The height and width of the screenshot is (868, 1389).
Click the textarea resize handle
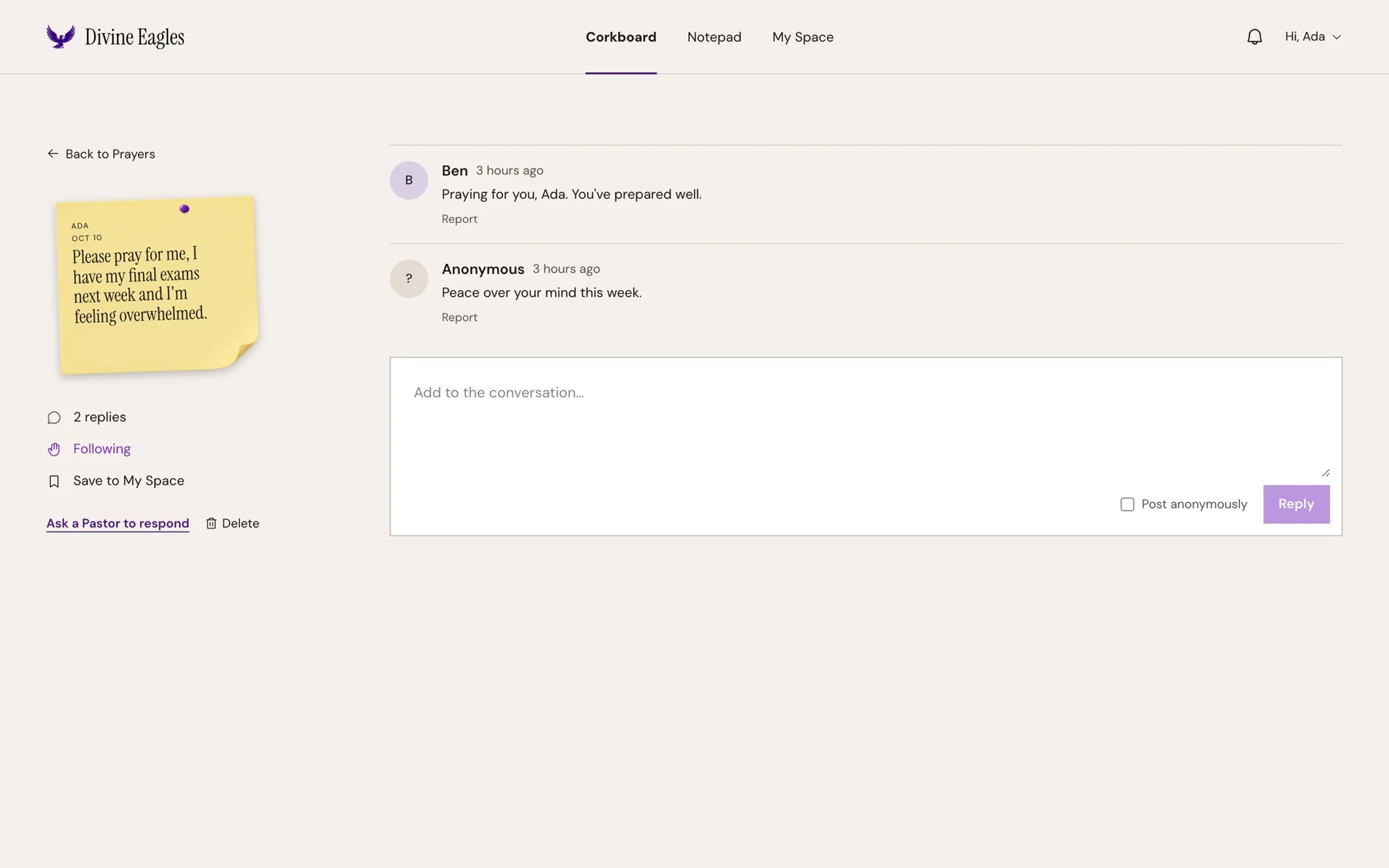pos(1325,472)
